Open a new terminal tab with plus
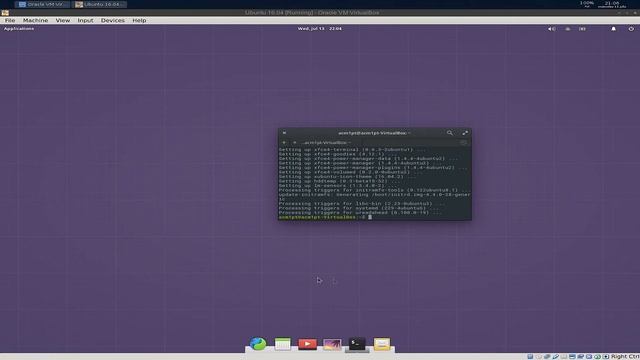 coord(284,142)
